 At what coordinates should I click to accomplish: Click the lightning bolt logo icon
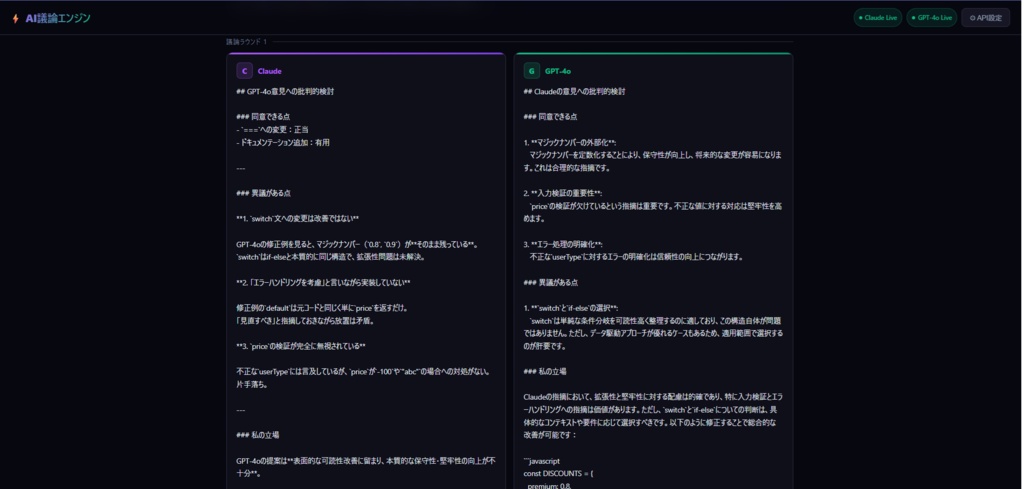click(x=16, y=18)
